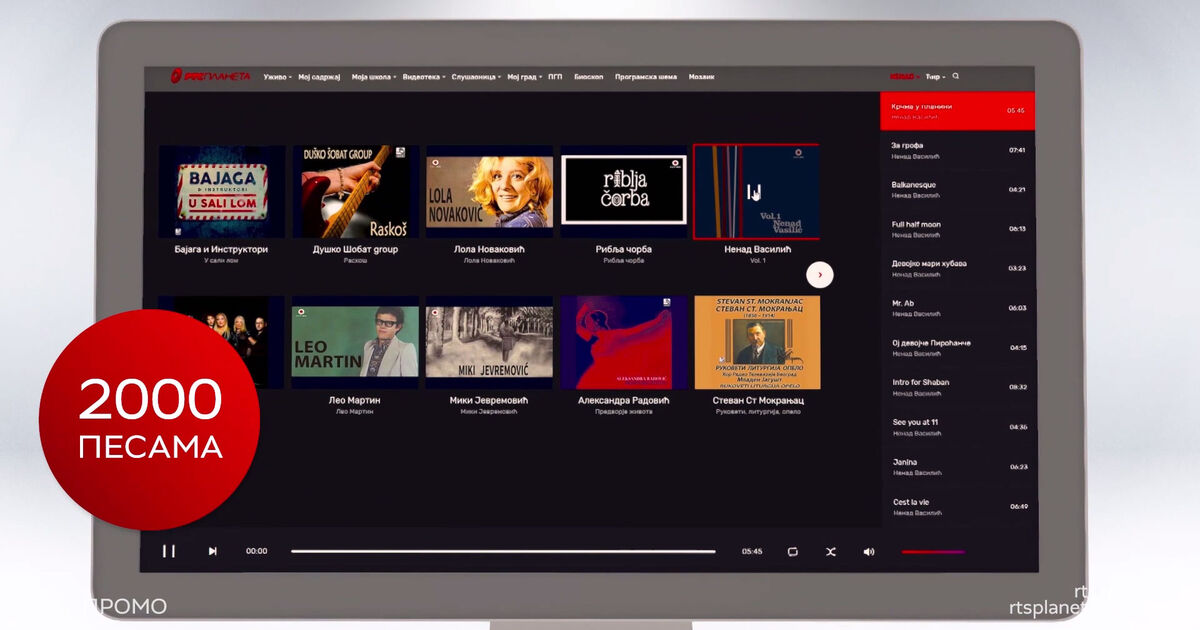
Task: Open the Riblja Čorba album cover
Action: point(623,192)
